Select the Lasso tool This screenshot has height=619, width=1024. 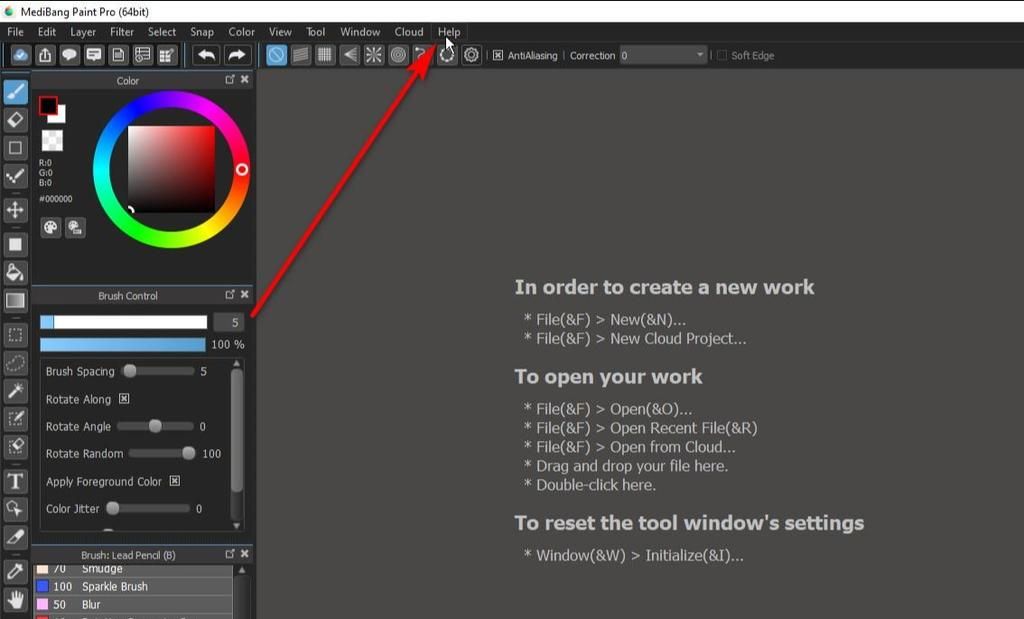click(x=16, y=363)
